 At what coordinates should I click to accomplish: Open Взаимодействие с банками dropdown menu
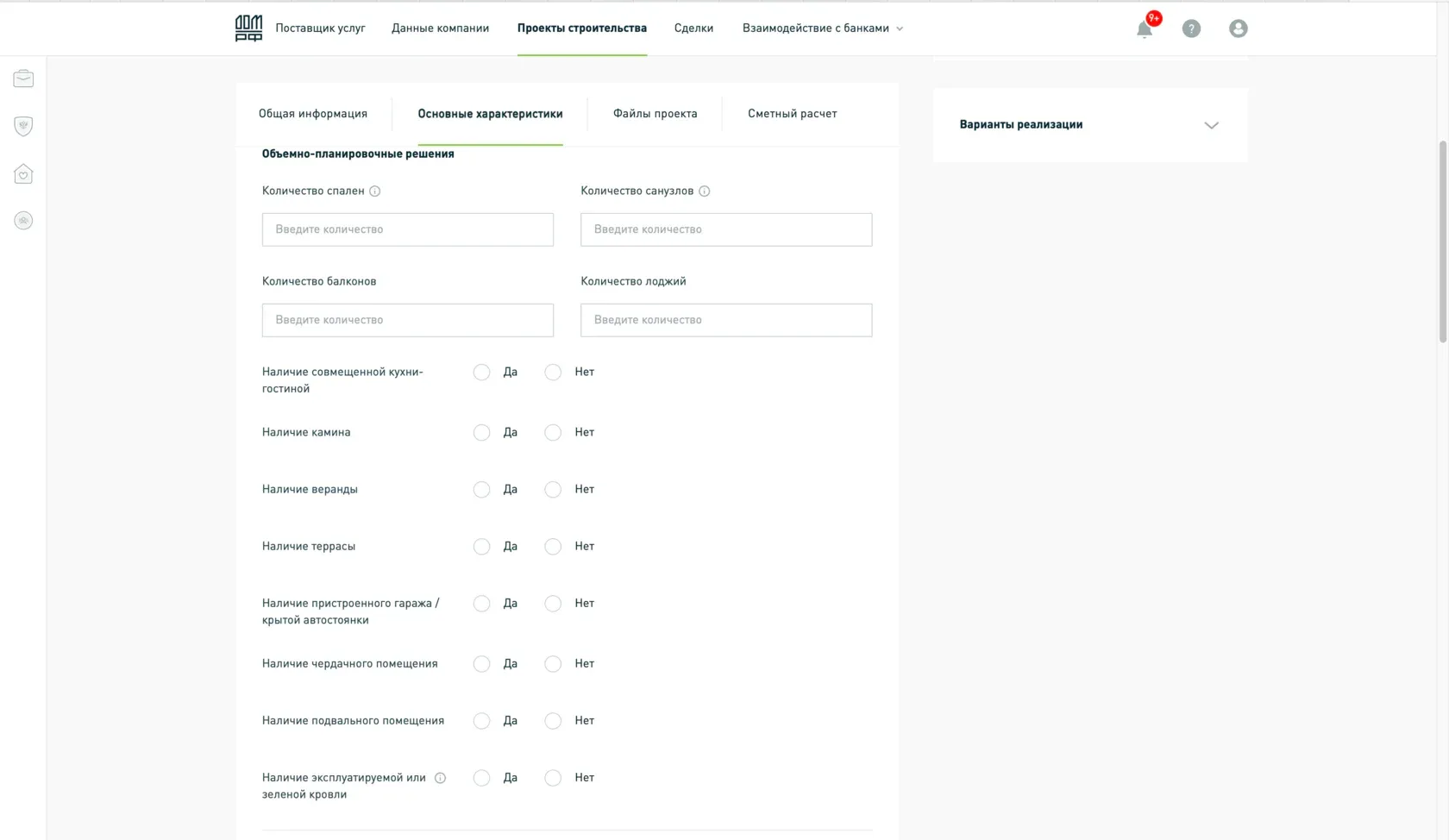tap(823, 28)
